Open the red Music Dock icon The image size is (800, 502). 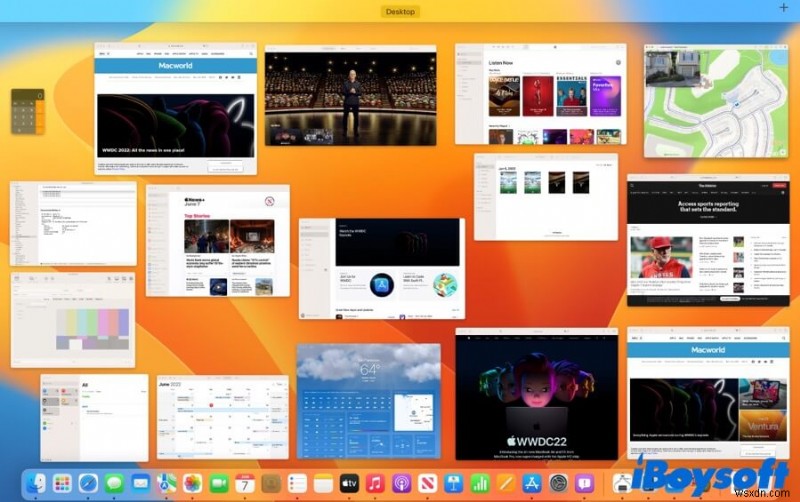[375, 483]
